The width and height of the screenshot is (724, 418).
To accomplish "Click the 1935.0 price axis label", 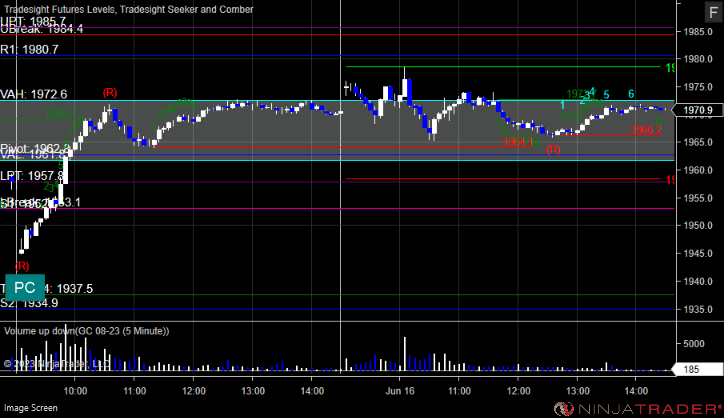I will 697,309.
